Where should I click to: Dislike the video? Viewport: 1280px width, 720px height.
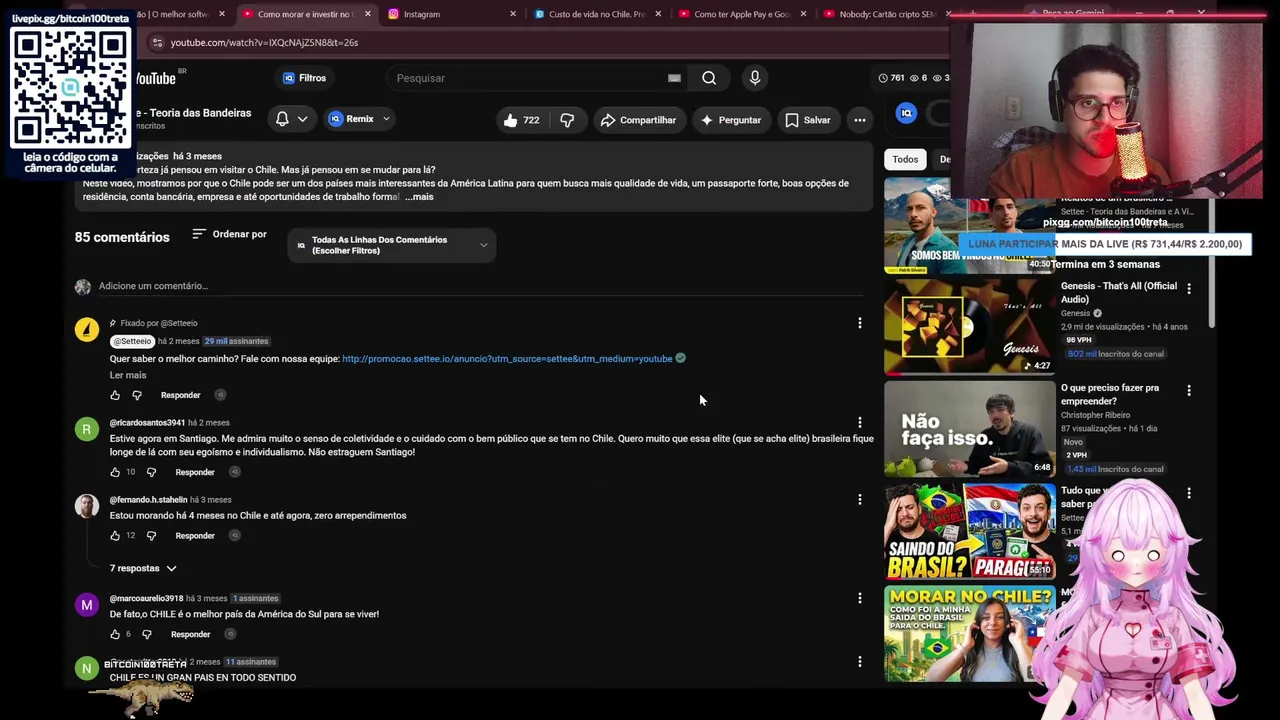click(x=567, y=120)
